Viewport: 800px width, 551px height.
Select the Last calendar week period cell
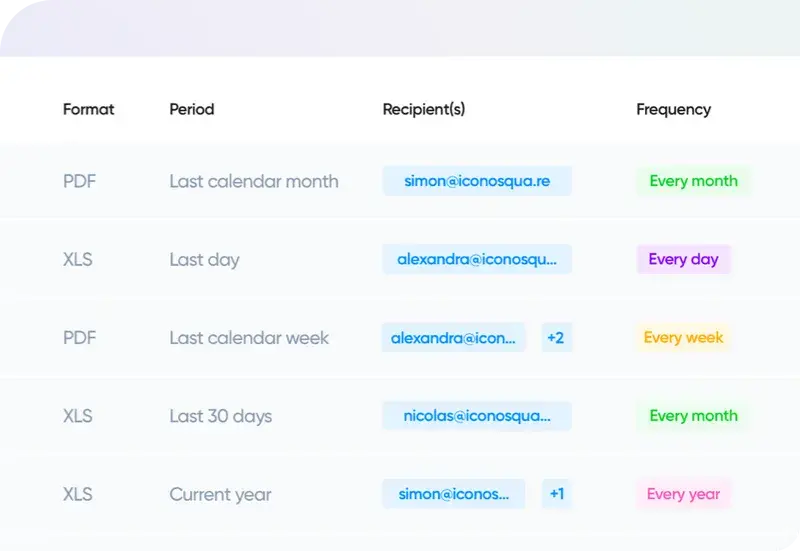pyautogui.click(x=249, y=338)
